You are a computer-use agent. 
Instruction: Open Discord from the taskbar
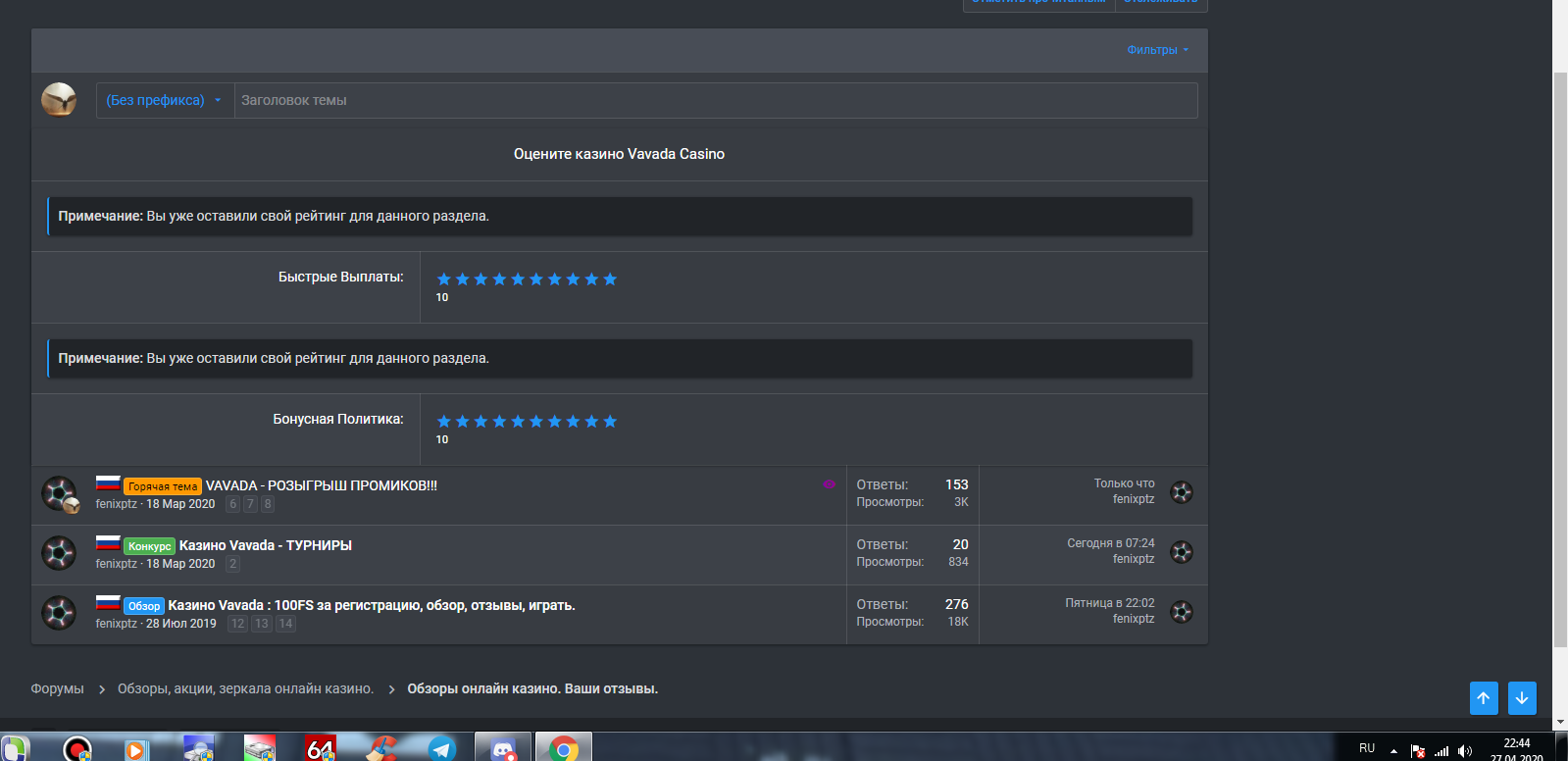503,749
